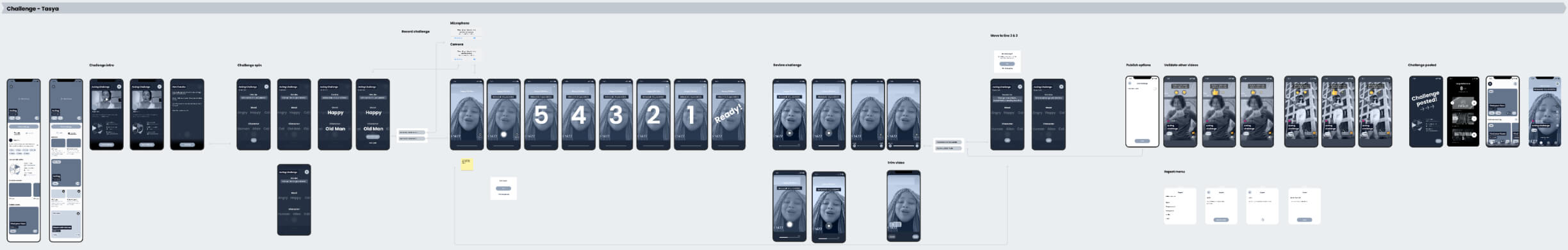The image size is (1568, 250).
Task: Select the "Camera" label
Action: (x=456, y=44)
